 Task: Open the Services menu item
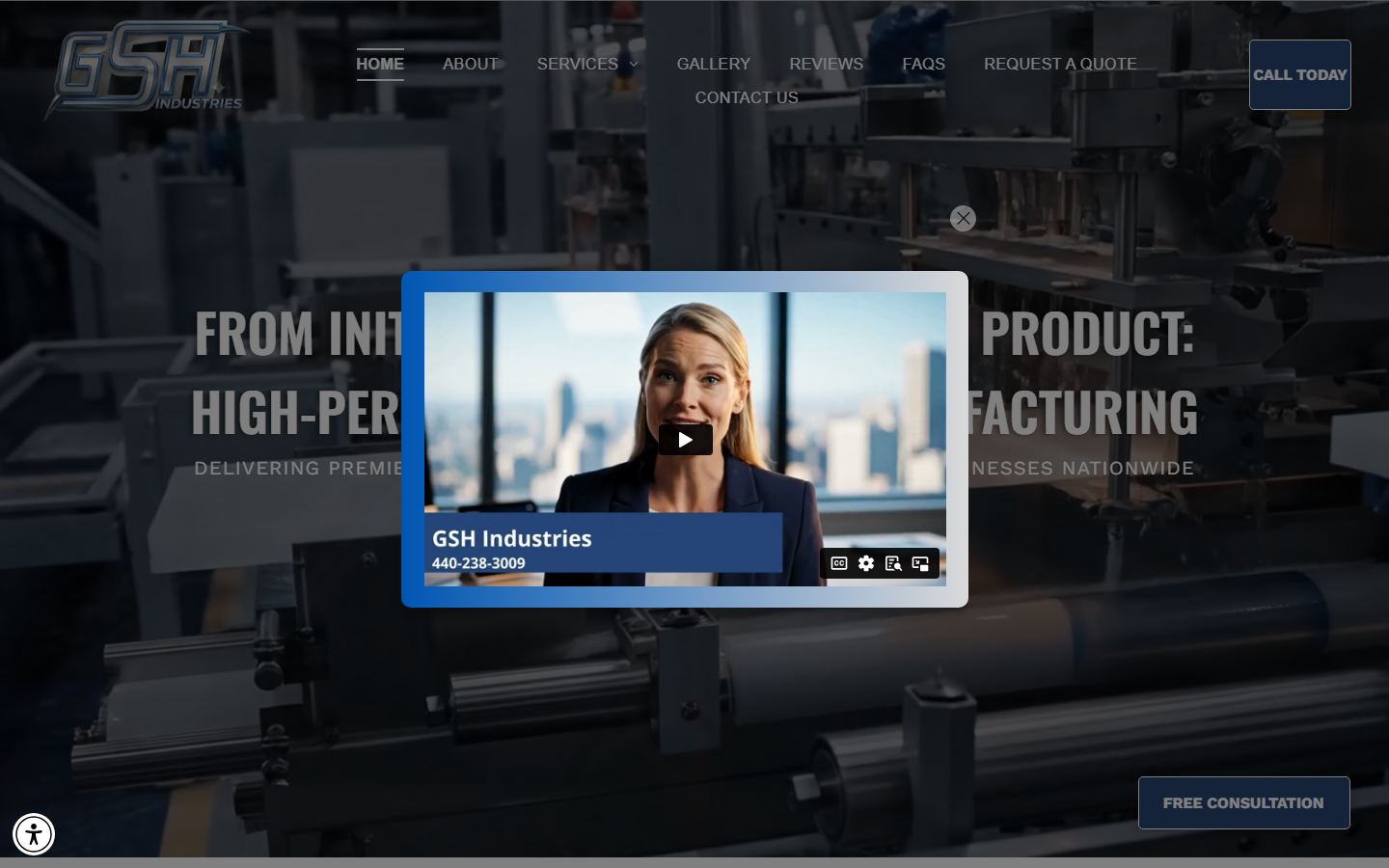point(577,64)
